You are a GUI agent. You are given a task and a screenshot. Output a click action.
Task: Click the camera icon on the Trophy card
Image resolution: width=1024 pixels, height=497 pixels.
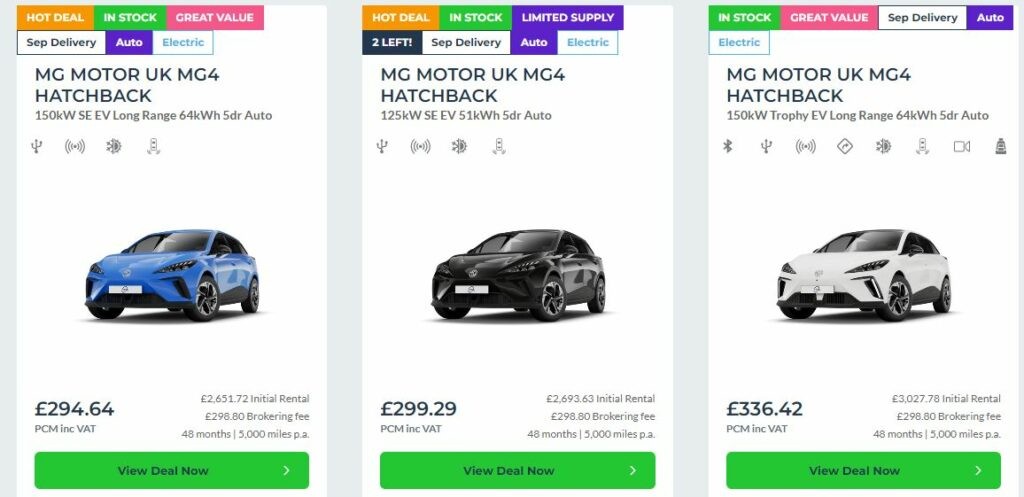coord(961,147)
